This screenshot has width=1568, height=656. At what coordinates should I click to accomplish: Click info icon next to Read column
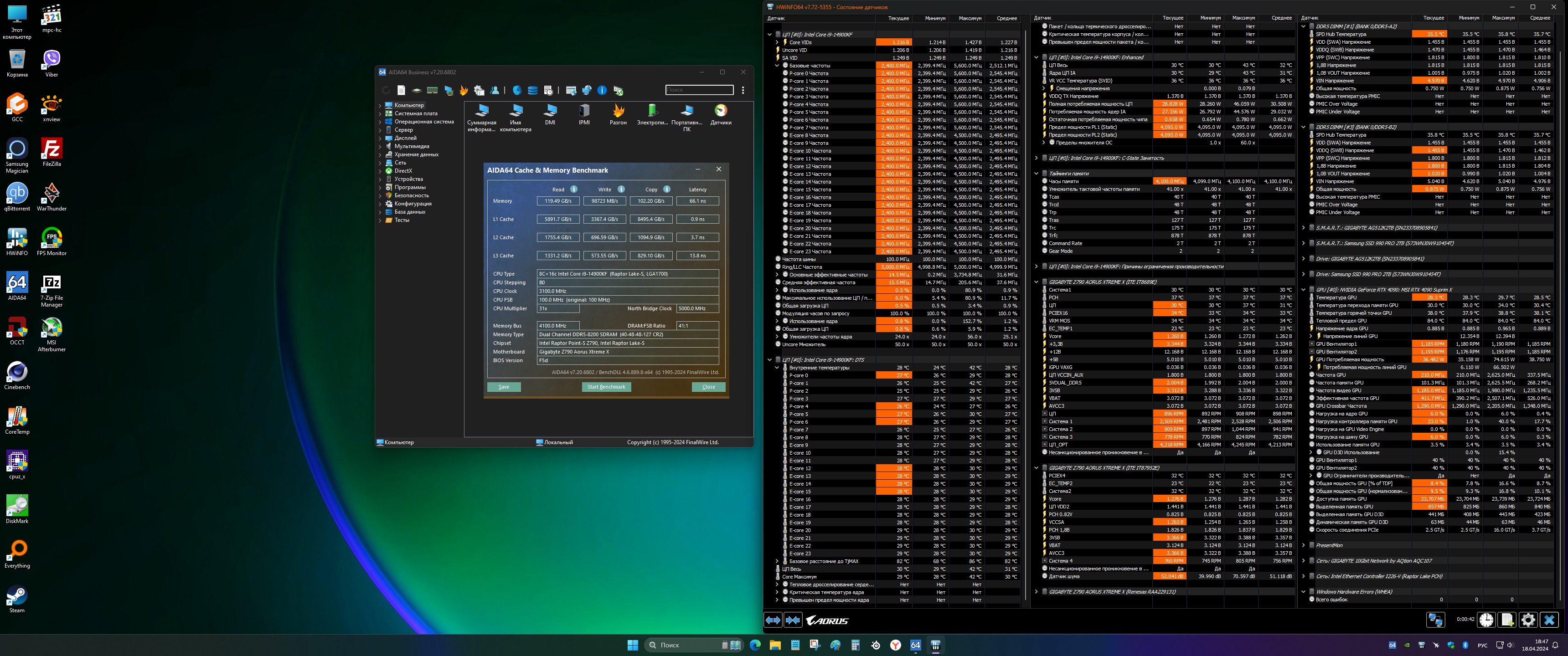(x=574, y=189)
